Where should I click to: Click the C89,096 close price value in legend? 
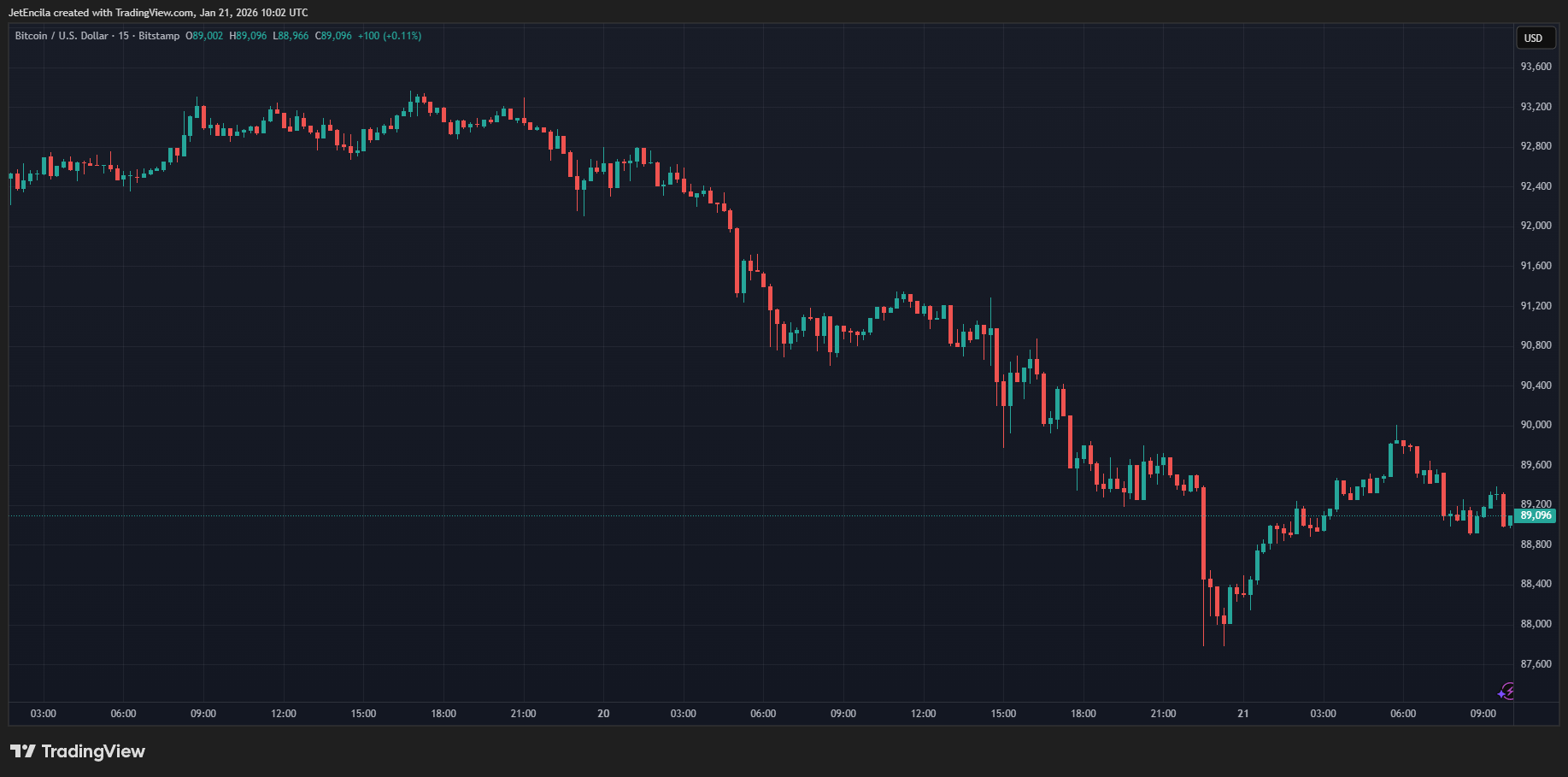pyautogui.click(x=333, y=36)
